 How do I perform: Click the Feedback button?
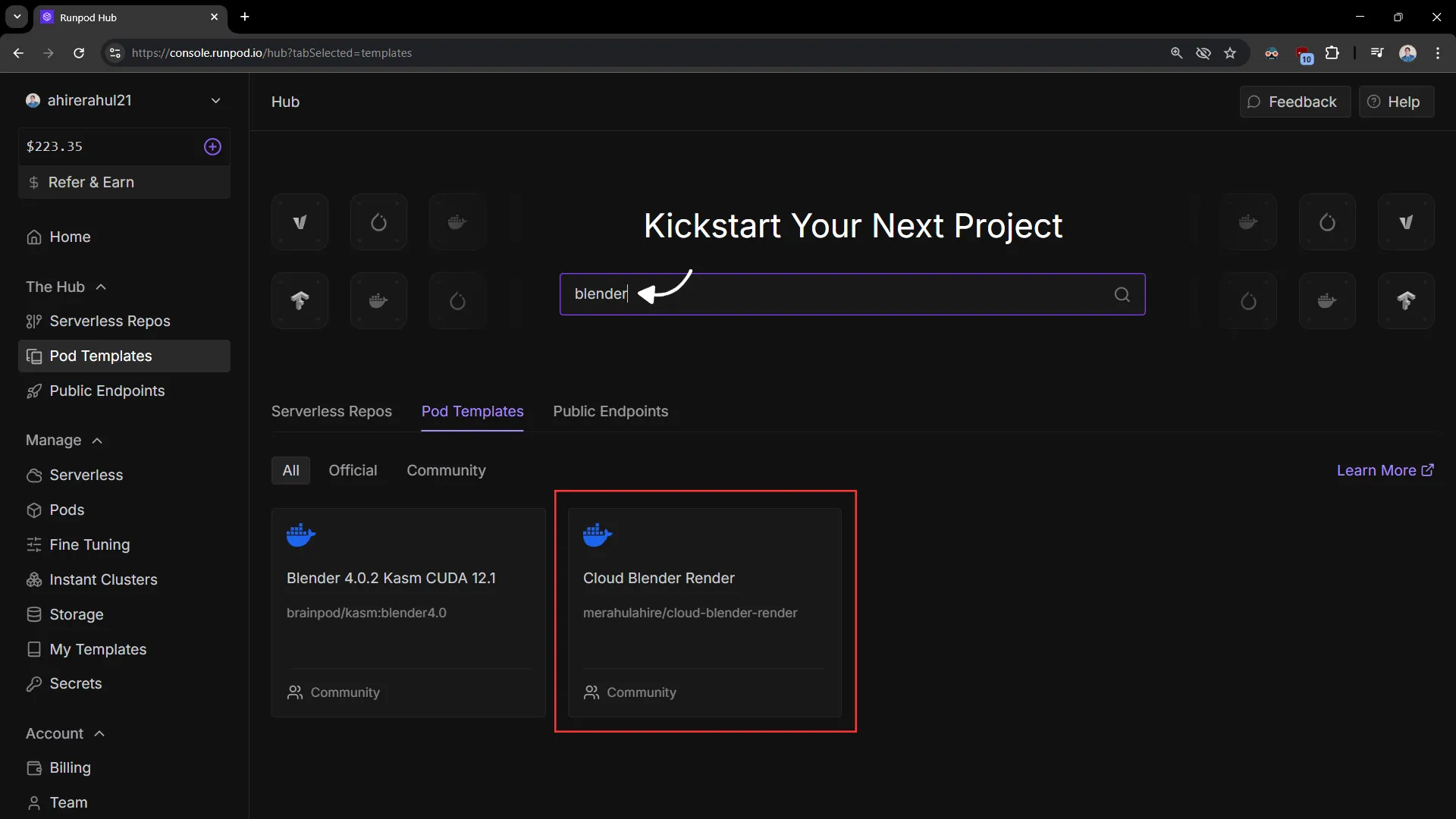(x=1294, y=102)
